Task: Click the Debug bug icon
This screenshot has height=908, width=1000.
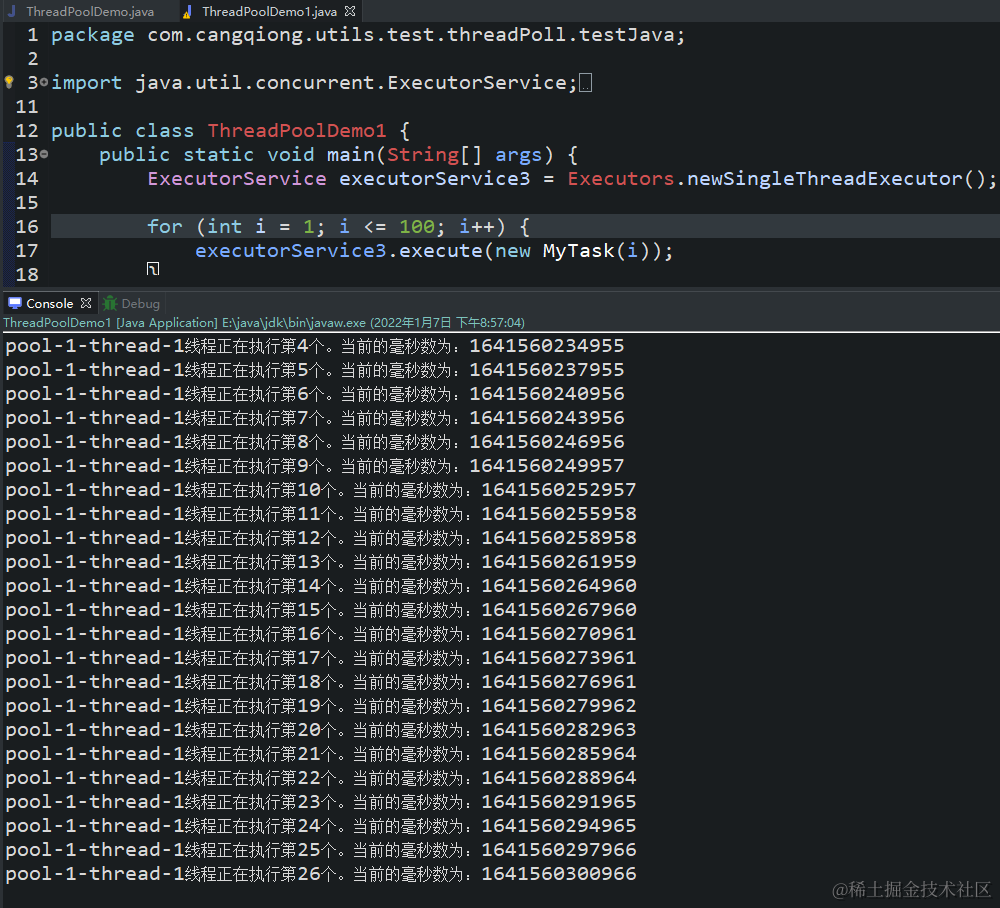Action: (110, 303)
